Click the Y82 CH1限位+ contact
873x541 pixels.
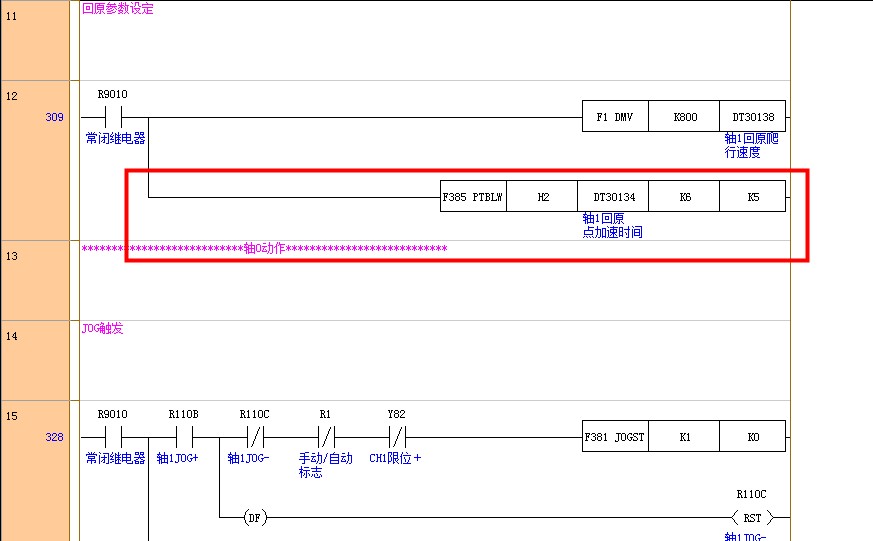[397, 437]
